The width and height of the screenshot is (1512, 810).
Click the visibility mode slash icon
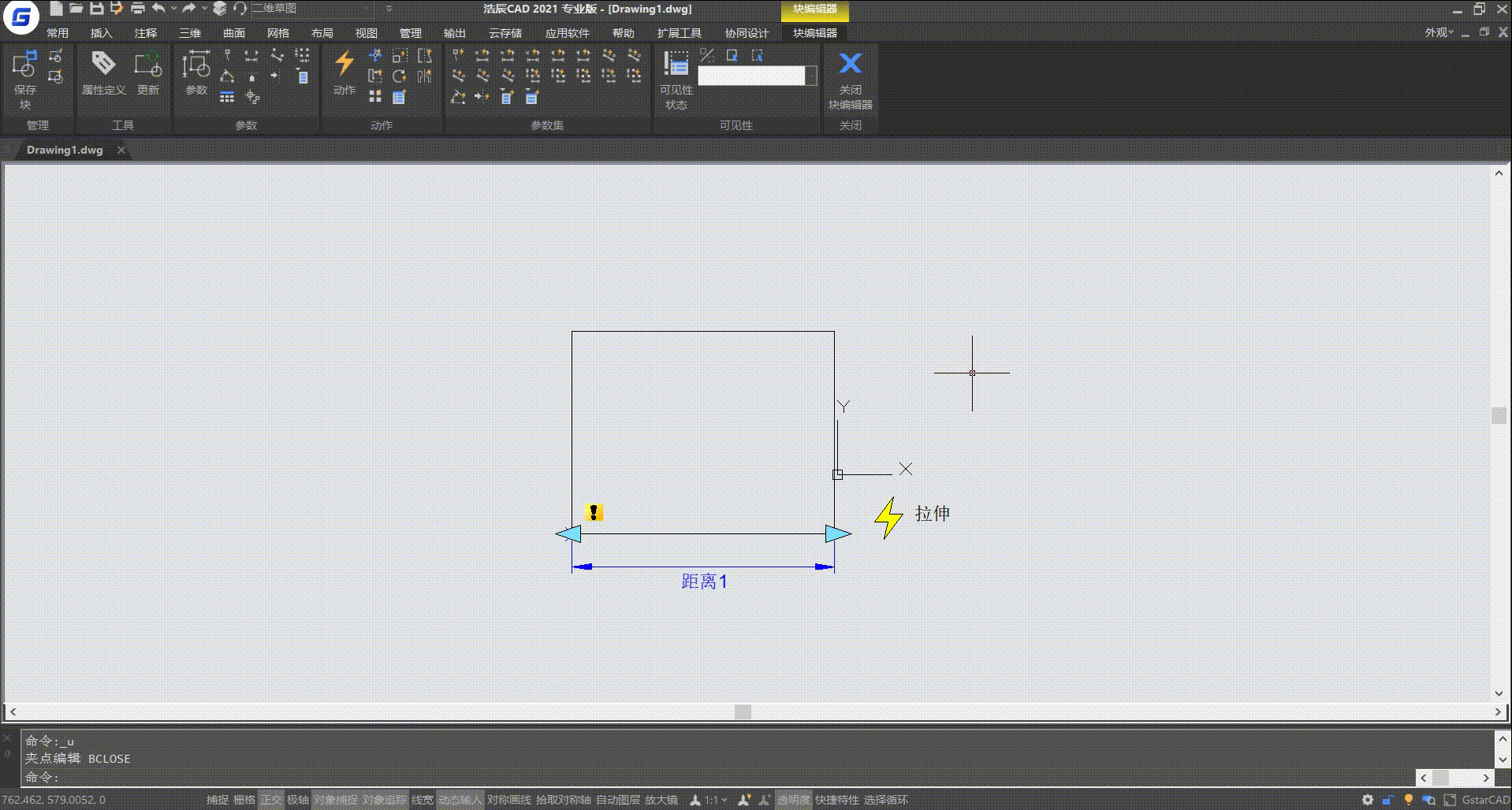pyautogui.click(x=707, y=55)
